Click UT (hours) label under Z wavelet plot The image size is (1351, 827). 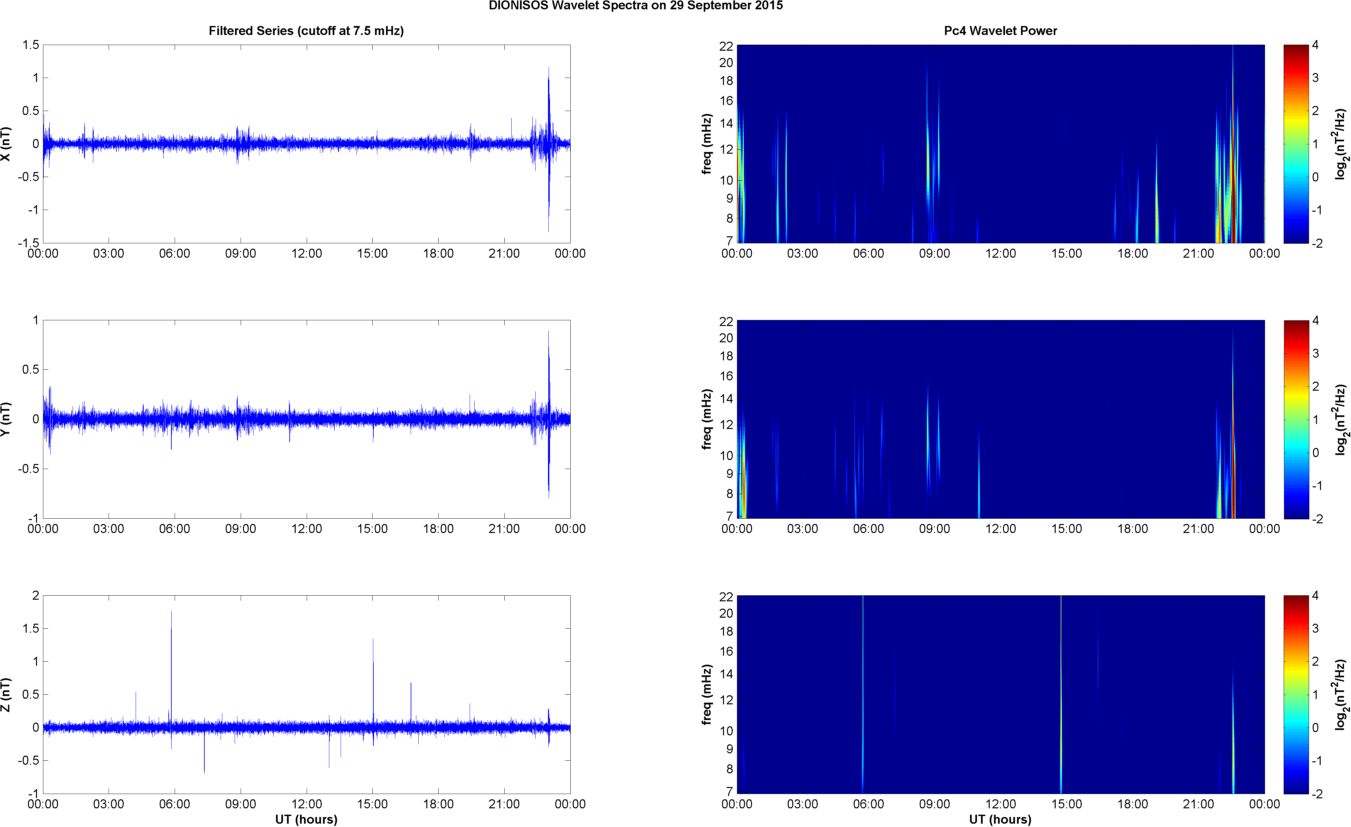(1000, 819)
